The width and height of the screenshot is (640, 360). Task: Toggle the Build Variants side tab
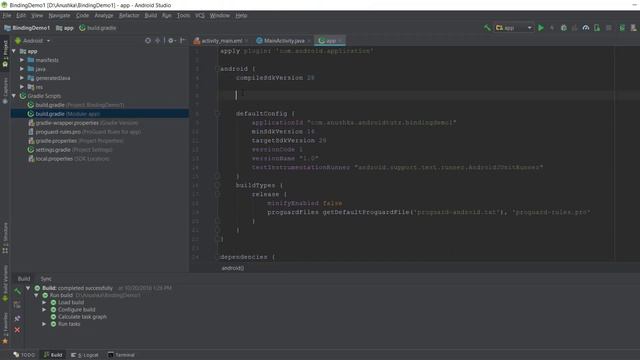pos(5,283)
